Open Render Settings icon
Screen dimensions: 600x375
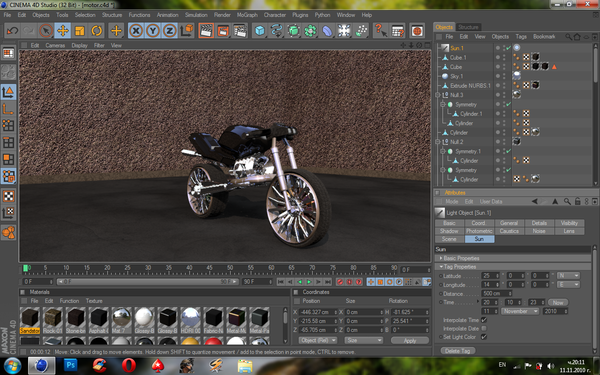pos(240,31)
